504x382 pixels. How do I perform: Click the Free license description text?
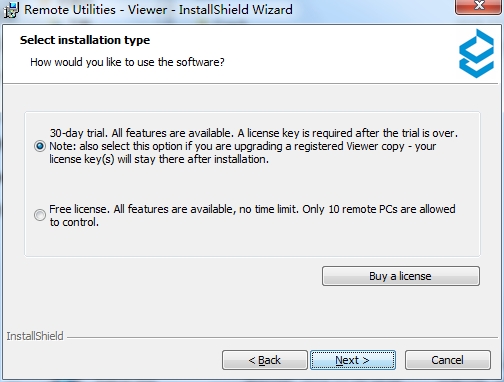(x=252, y=215)
